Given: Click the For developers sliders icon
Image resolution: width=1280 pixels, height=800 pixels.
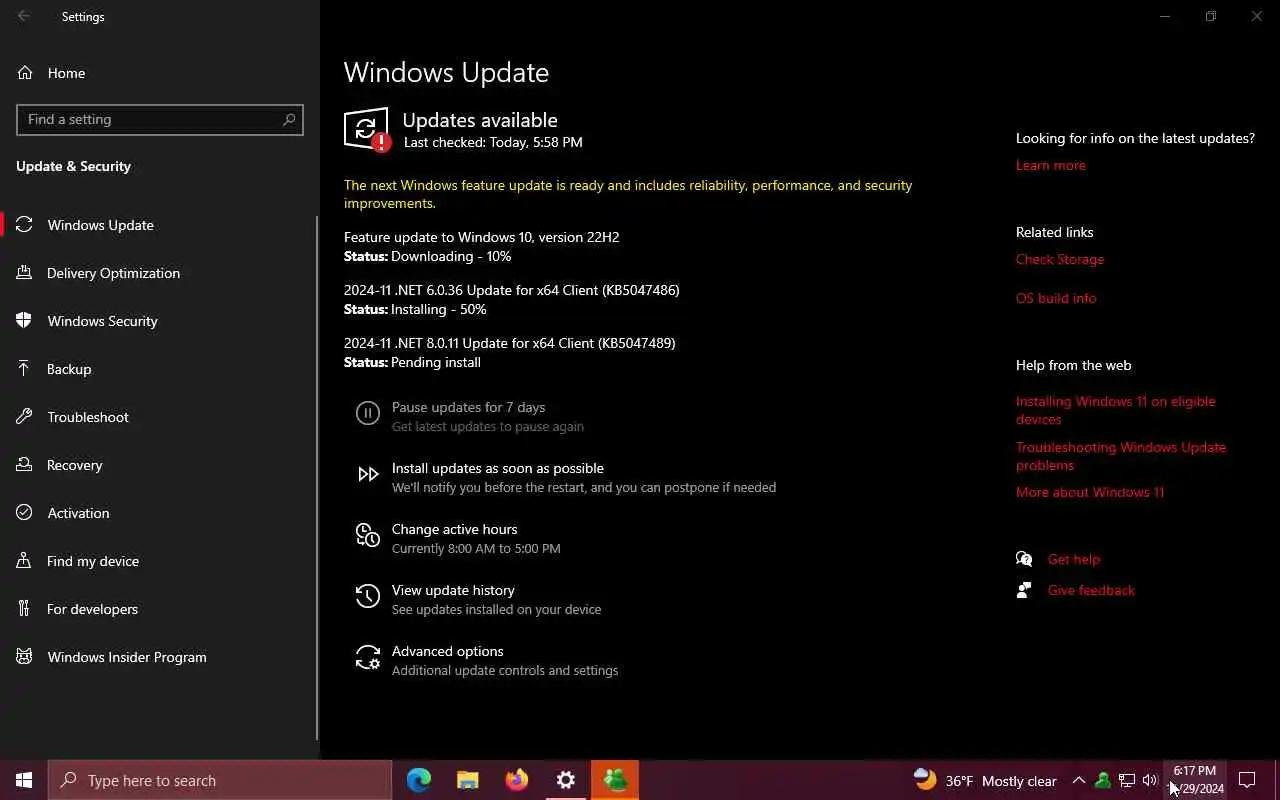Looking at the screenshot, I should tap(25, 609).
